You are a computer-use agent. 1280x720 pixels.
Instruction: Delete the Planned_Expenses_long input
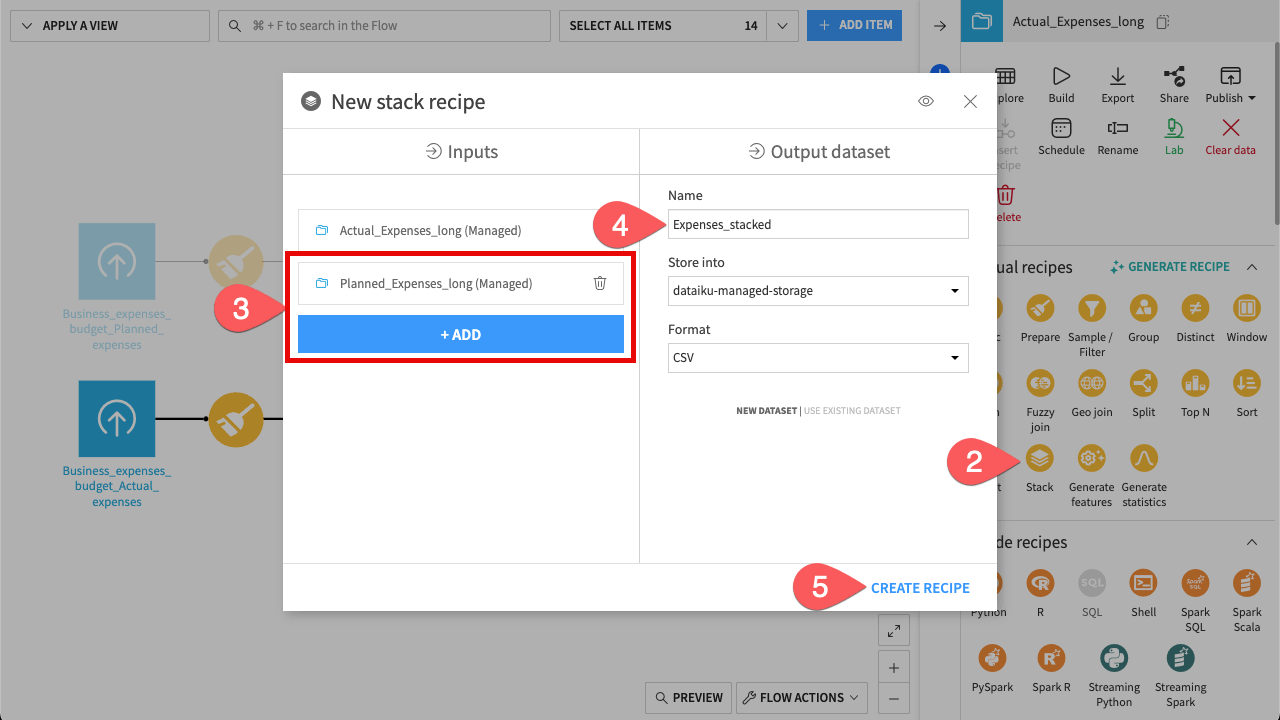(600, 283)
